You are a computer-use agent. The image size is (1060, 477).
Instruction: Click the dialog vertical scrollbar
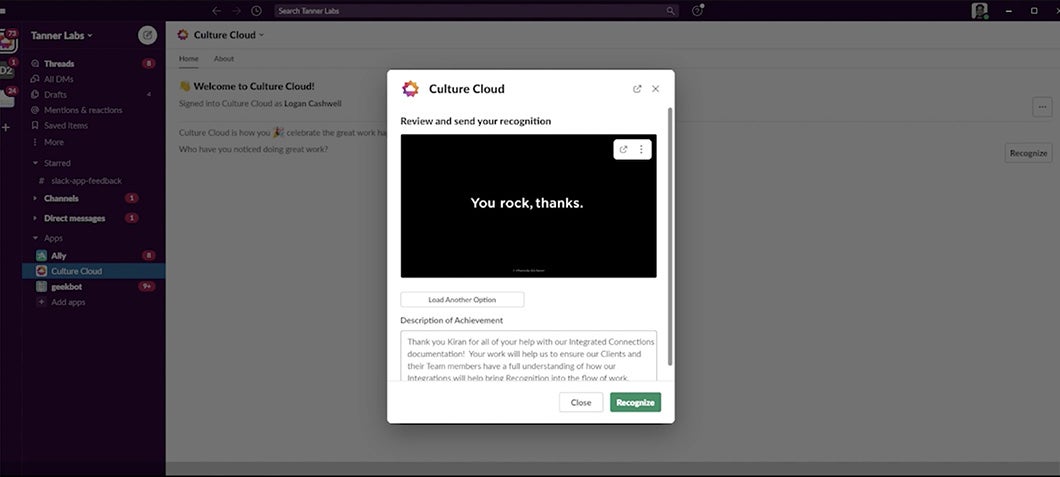670,236
